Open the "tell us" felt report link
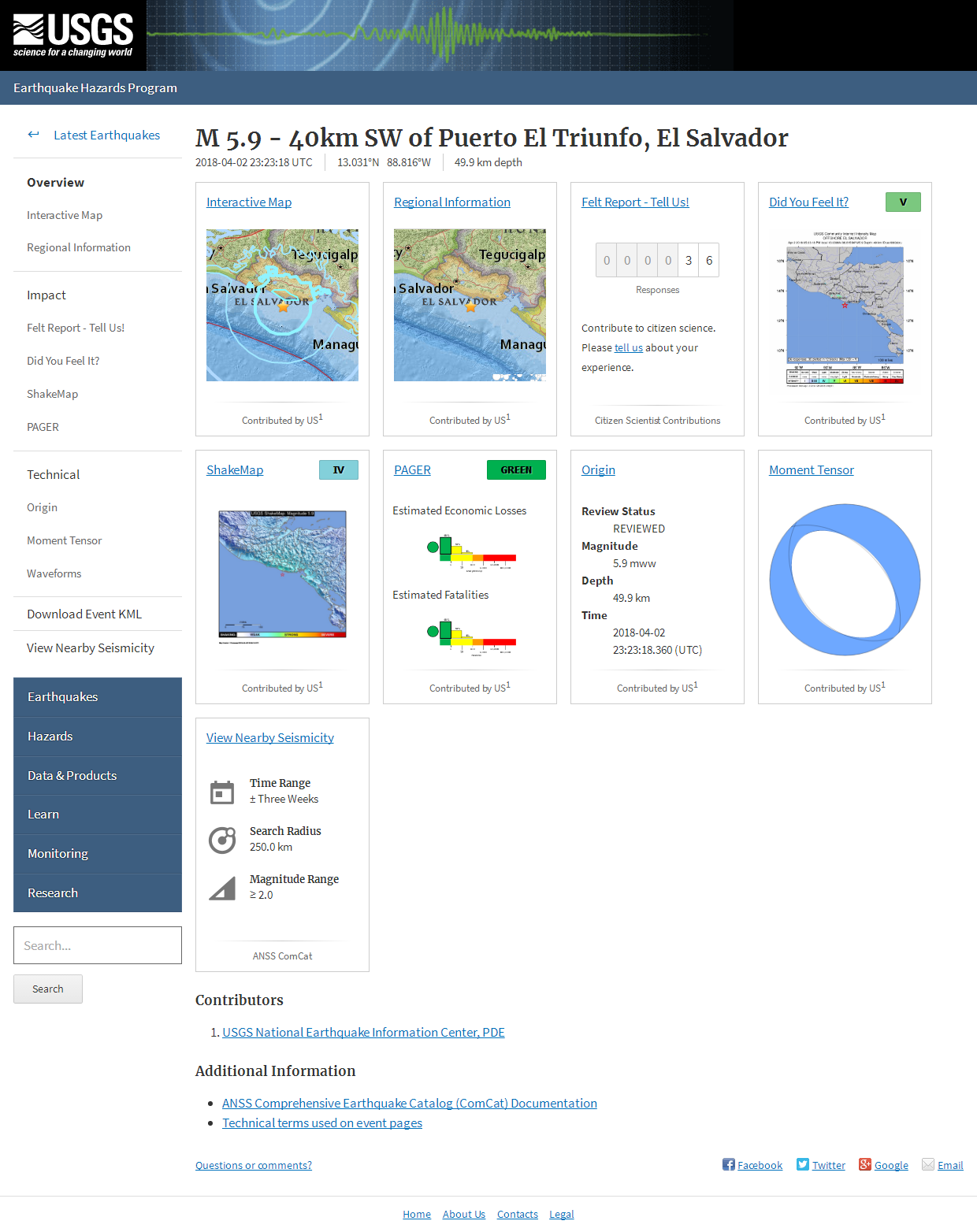Viewport: 977px width, 1232px height. (628, 348)
